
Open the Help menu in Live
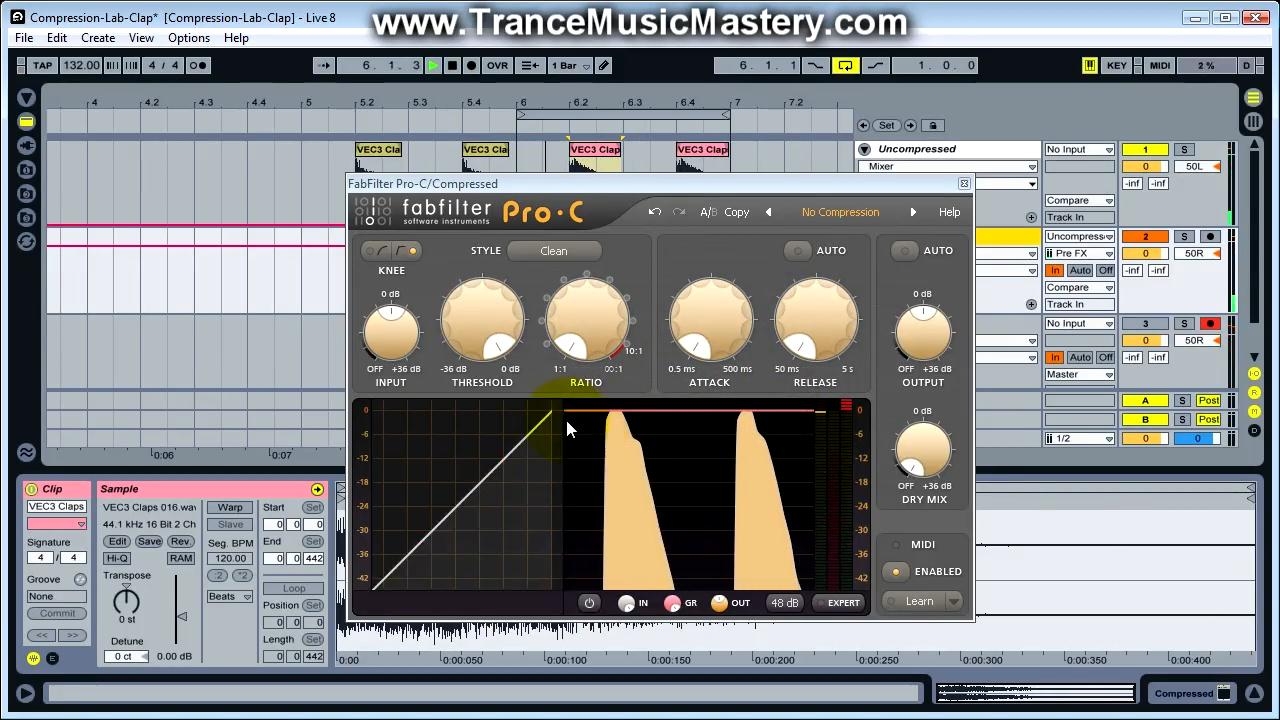236,38
